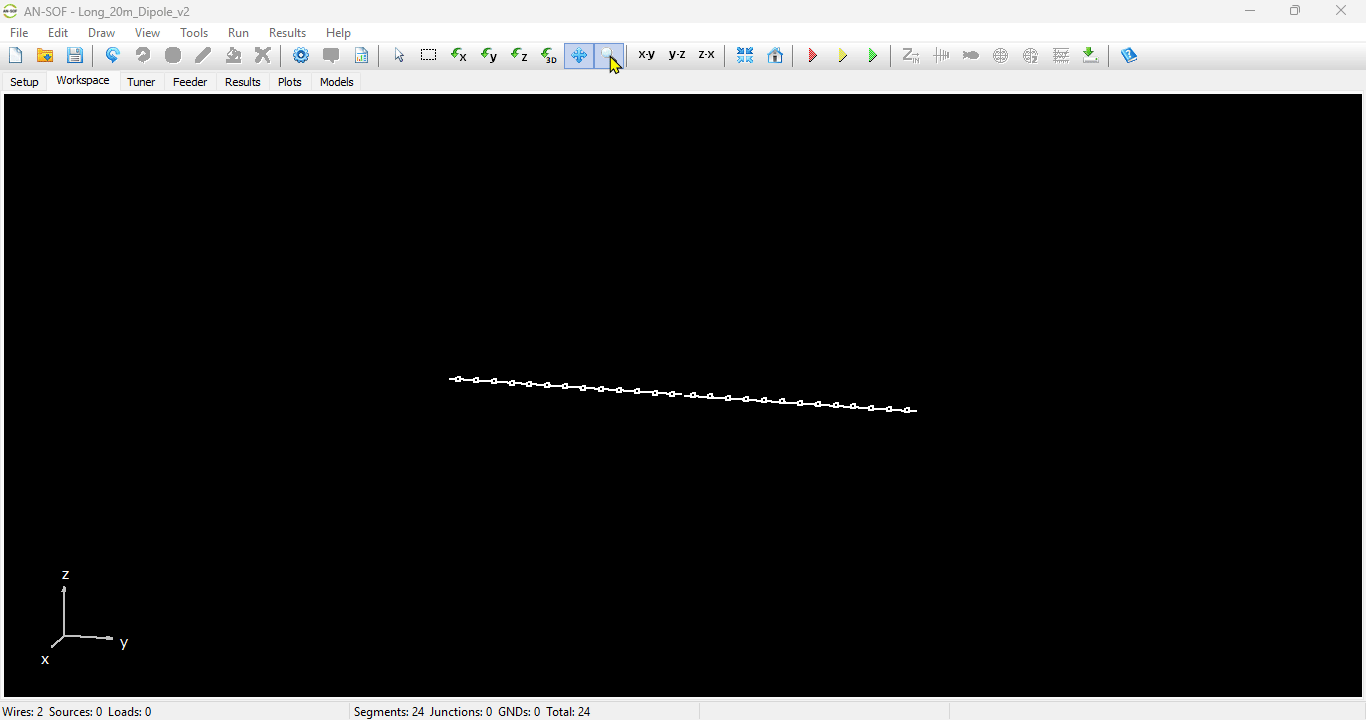Toggle the Zoom magnifier tool
The height and width of the screenshot is (720, 1366).
click(608, 56)
